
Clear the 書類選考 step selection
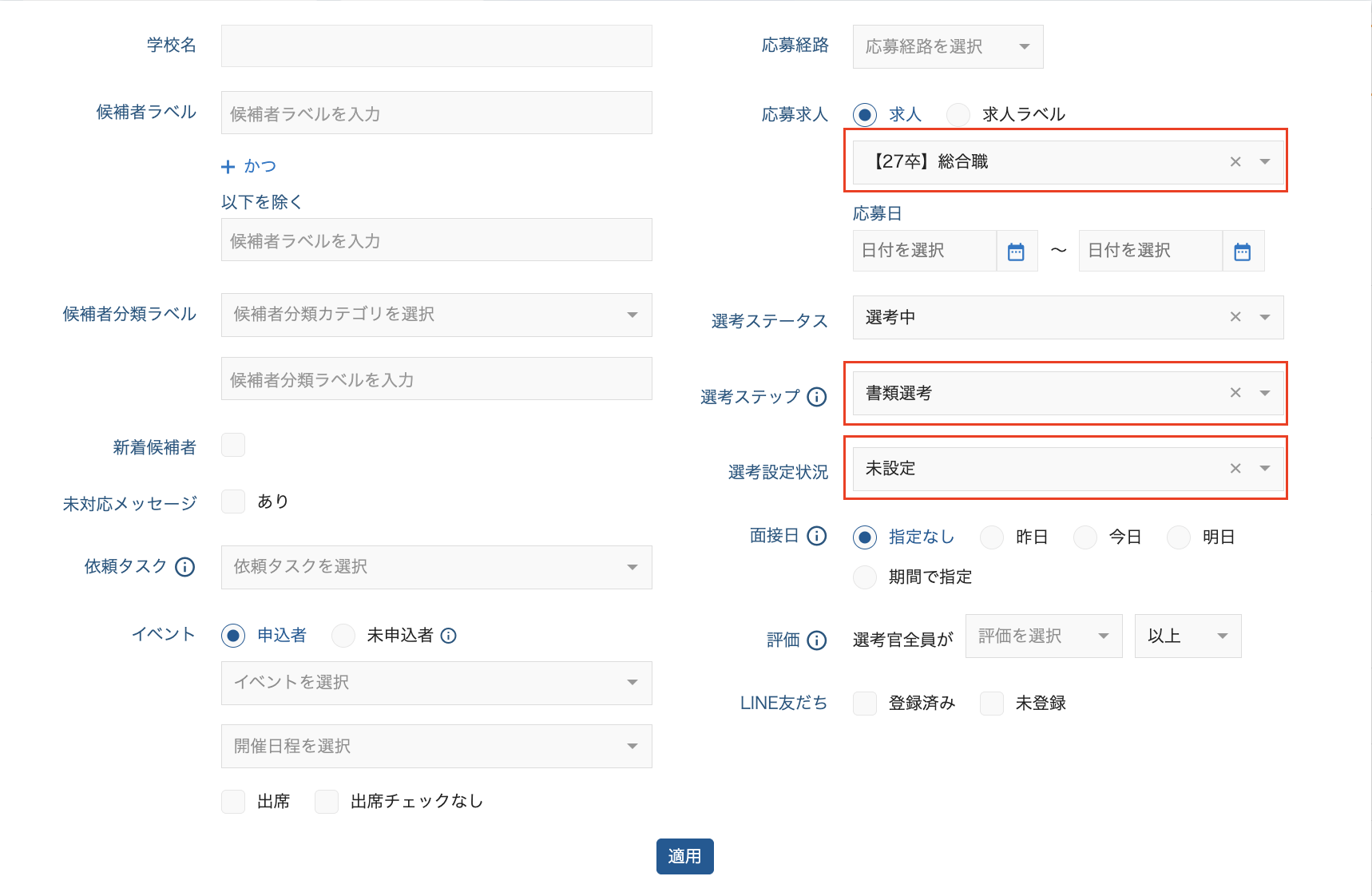coord(1235,393)
